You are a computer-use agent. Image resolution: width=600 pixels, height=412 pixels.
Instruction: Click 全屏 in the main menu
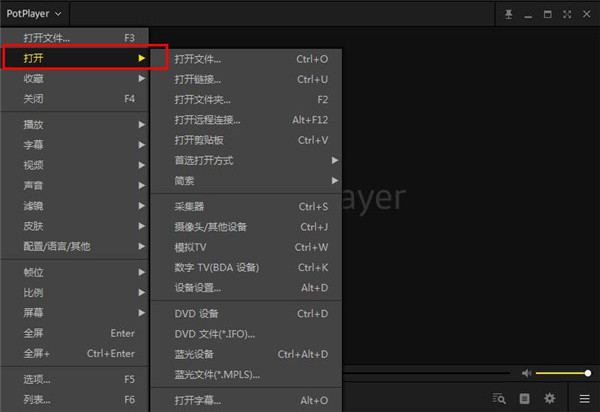pos(75,333)
